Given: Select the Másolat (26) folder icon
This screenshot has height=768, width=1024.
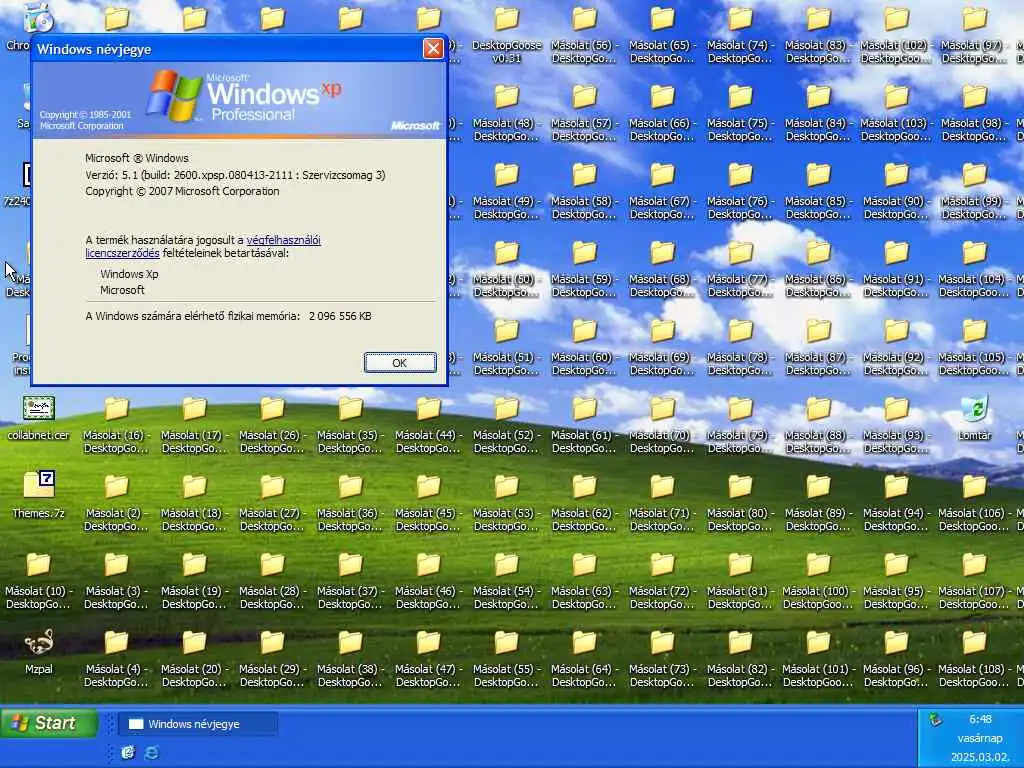Looking at the screenshot, I should 272,409.
